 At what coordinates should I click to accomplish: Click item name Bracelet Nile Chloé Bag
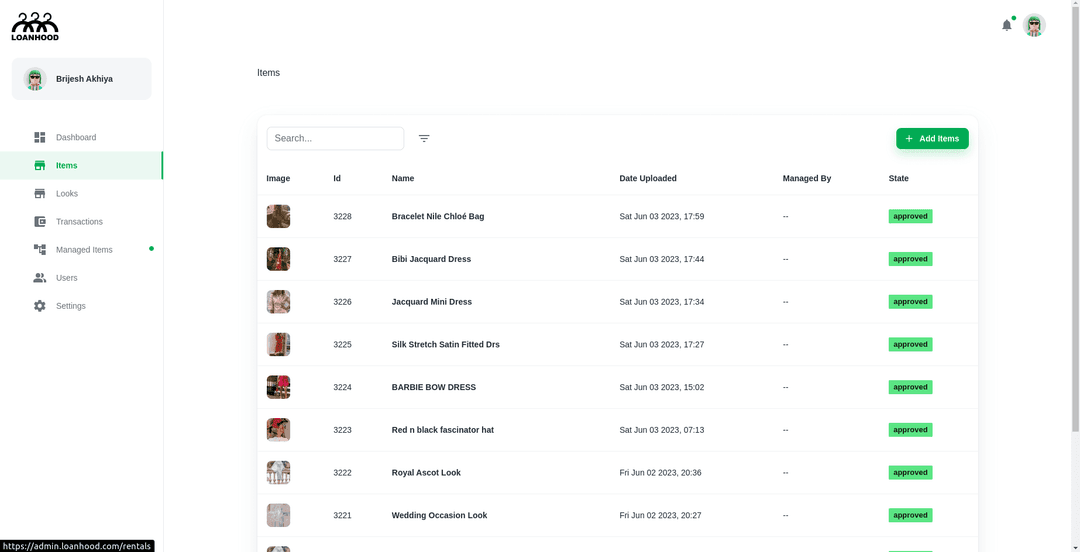point(438,216)
